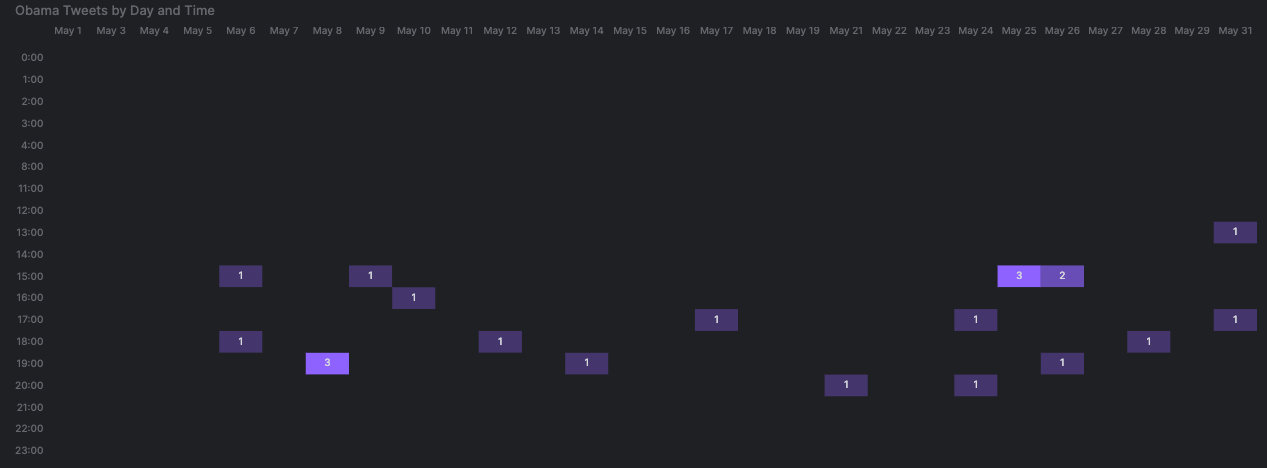Click the May 7 column label
This screenshot has width=1267, height=468.
(284, 31)
